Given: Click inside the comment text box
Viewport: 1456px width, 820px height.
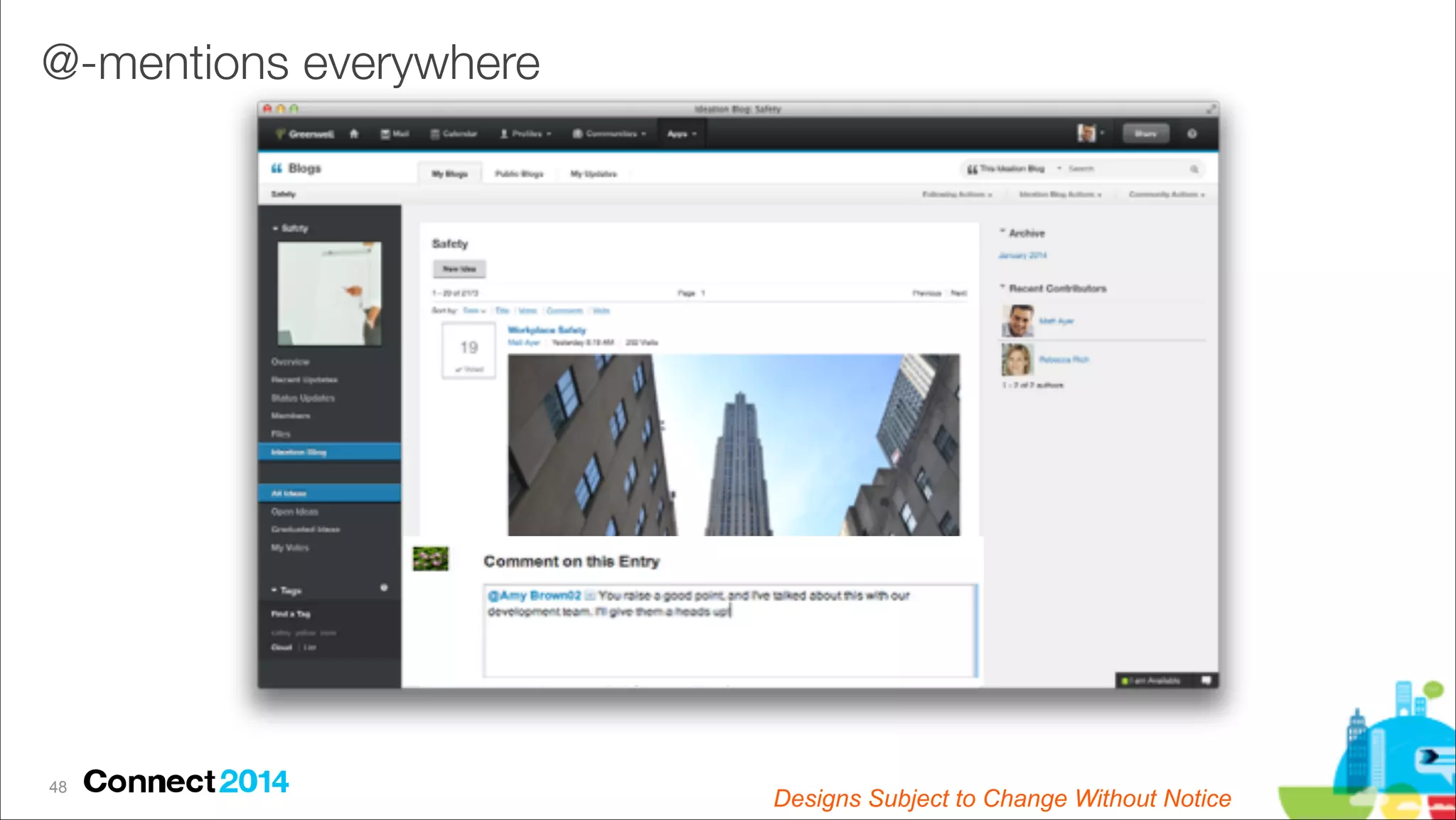Looking at the screenshot, I should tap(731, 631).
